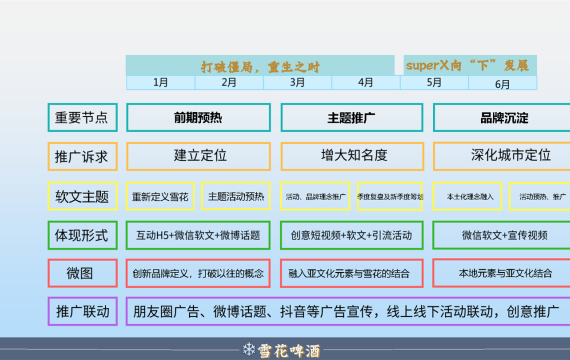The image size is (570, 360).
Task: Select the 4月 timeline cell
Action: click(x=366, y=83)
